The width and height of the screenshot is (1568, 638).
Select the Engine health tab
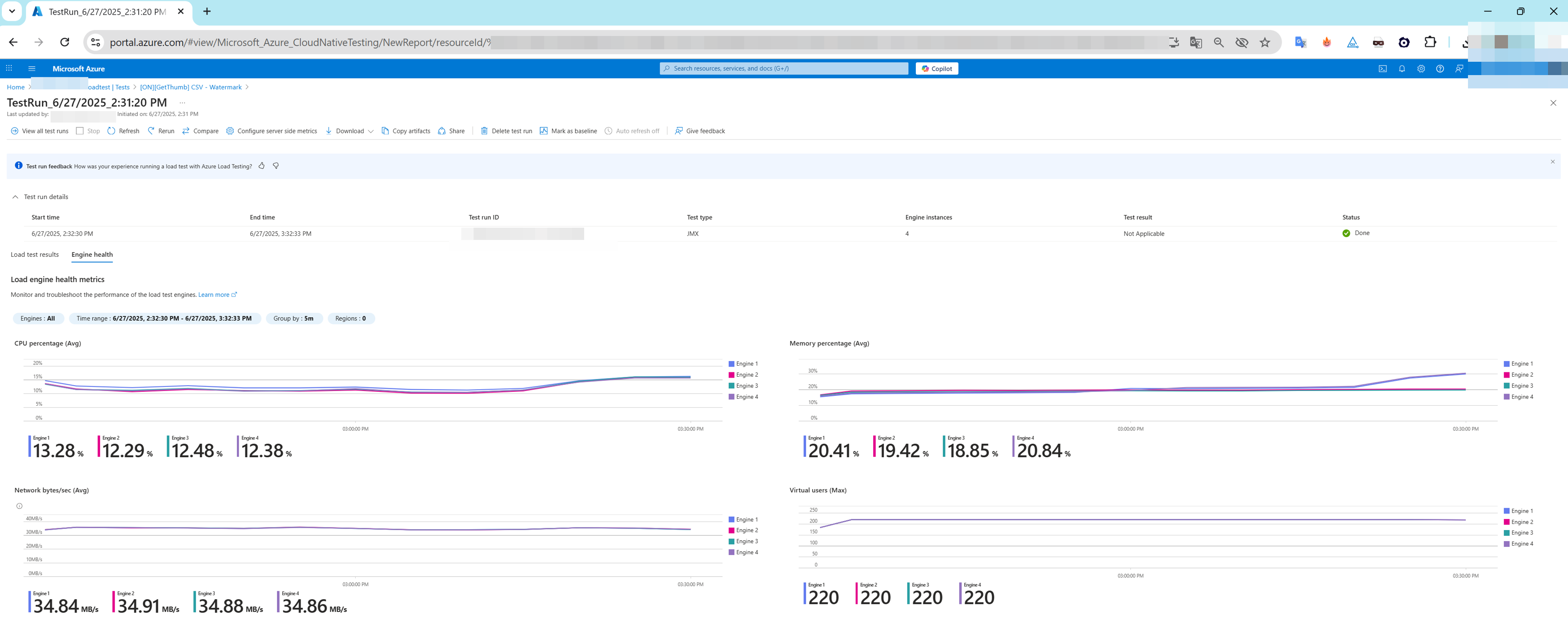92,254
